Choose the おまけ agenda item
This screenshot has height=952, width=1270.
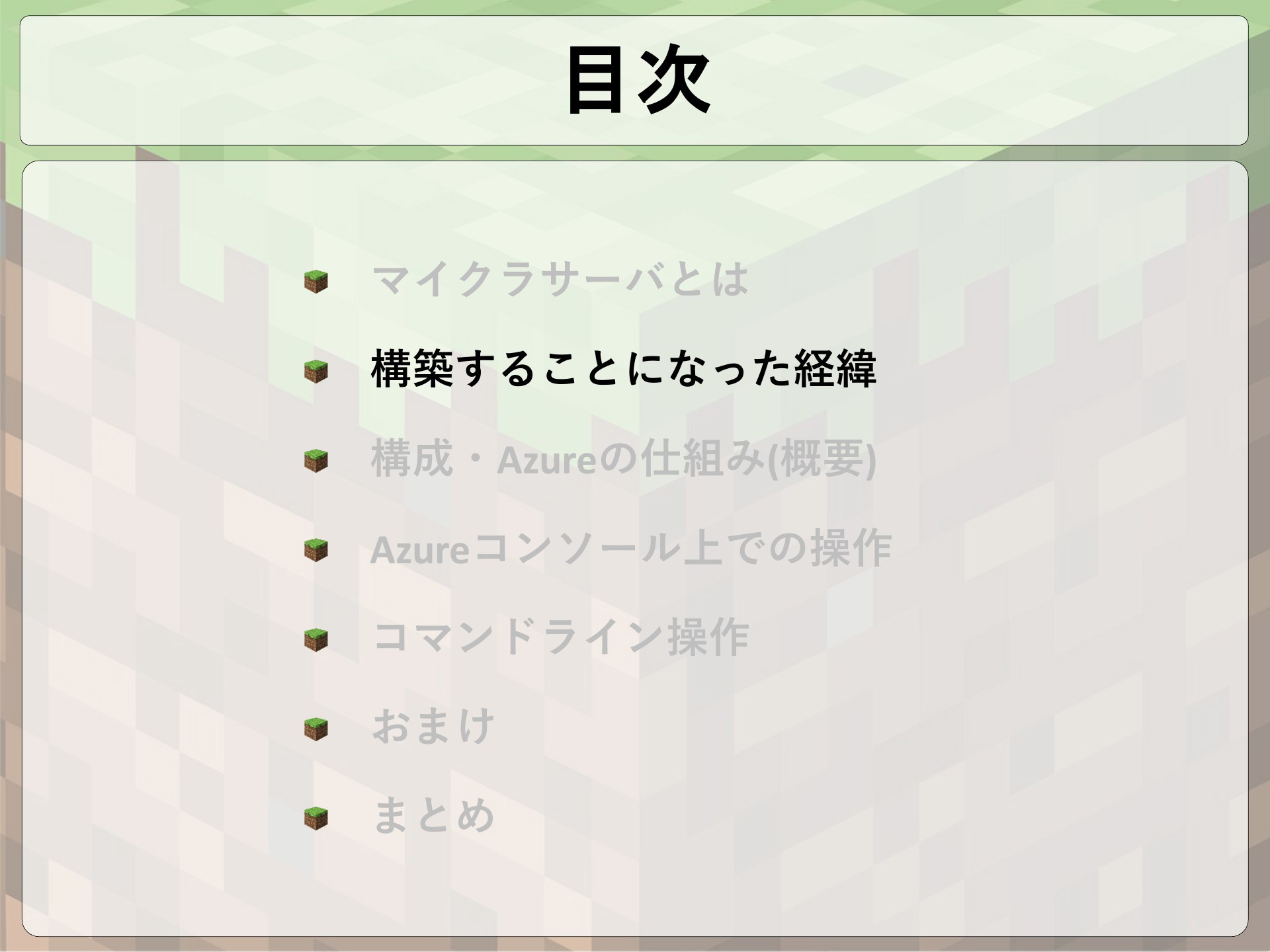(433, 726)
